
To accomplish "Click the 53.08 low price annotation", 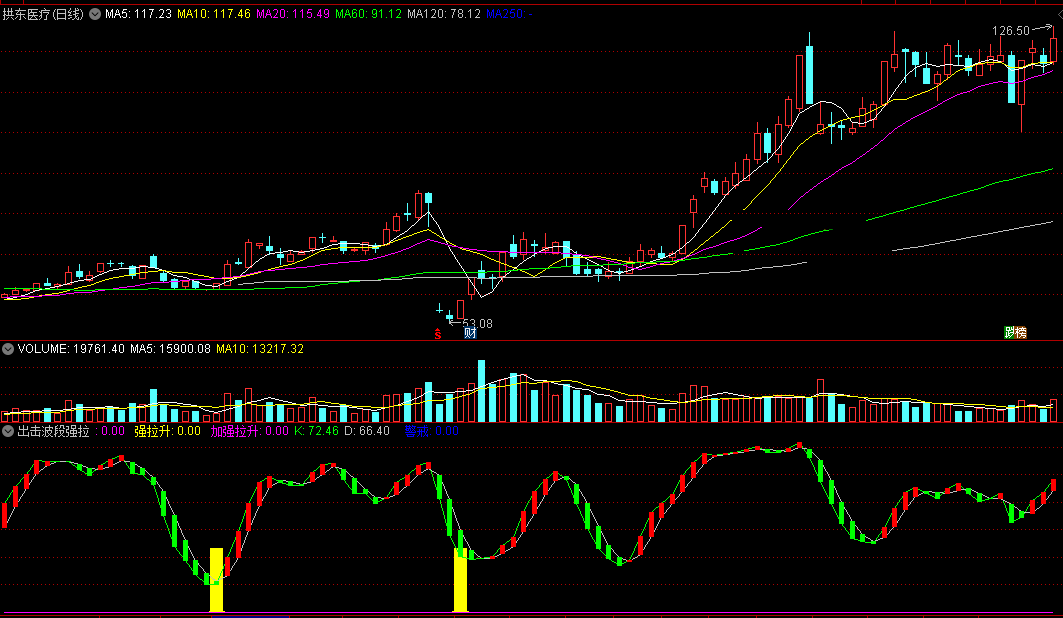I will point(477,324).
